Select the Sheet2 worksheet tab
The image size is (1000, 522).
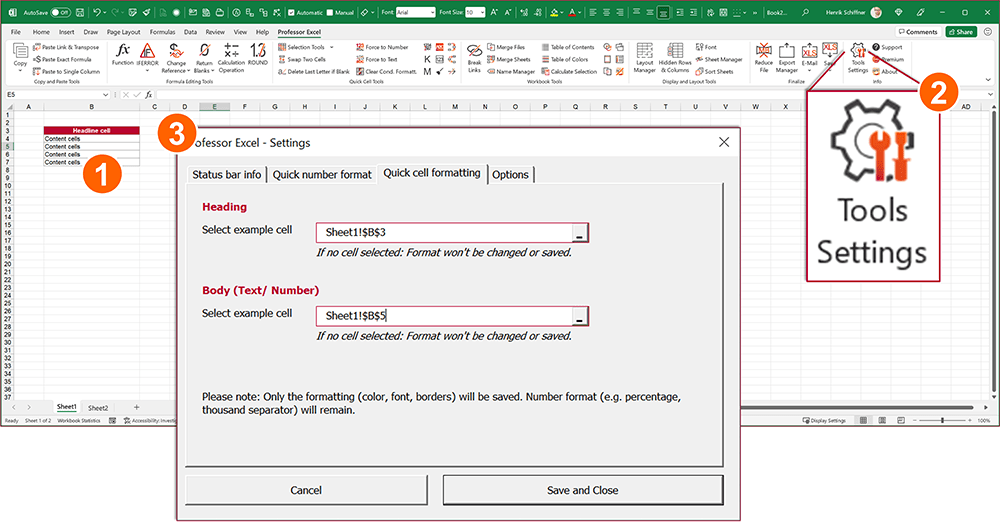click(98, 408)
